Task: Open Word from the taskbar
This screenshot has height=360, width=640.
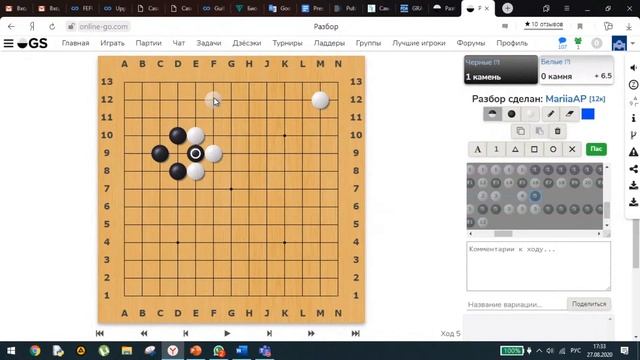Action: [x=242, y=351]
